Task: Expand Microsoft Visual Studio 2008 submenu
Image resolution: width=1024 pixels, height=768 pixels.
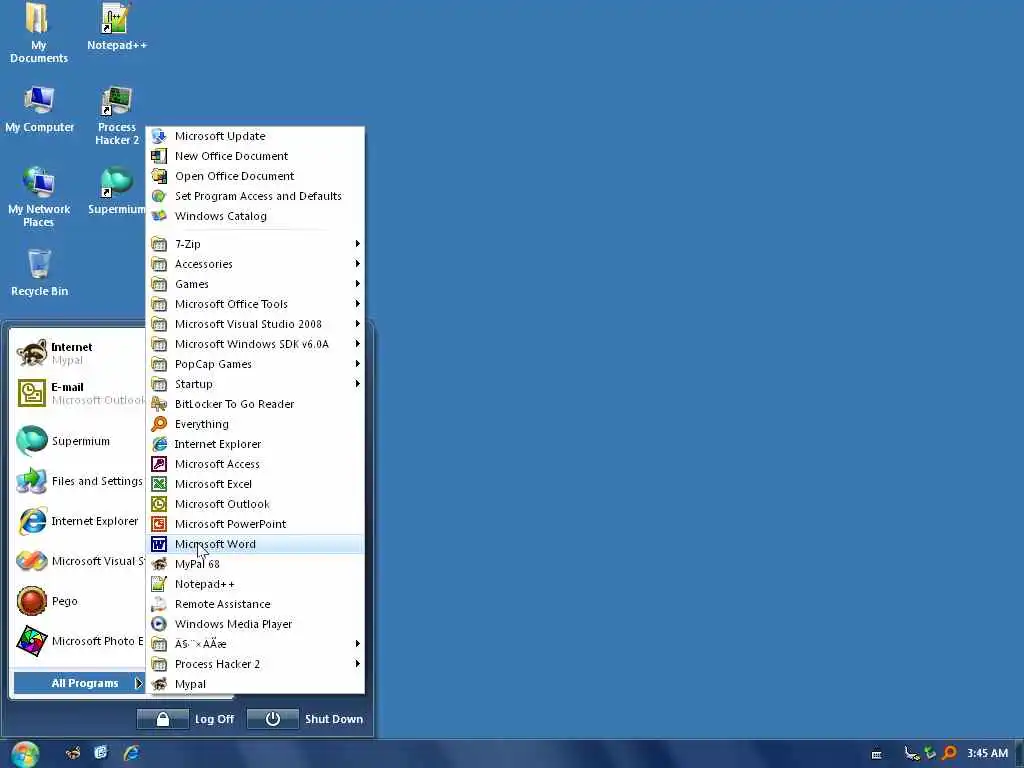Action: tap(255, 324)
